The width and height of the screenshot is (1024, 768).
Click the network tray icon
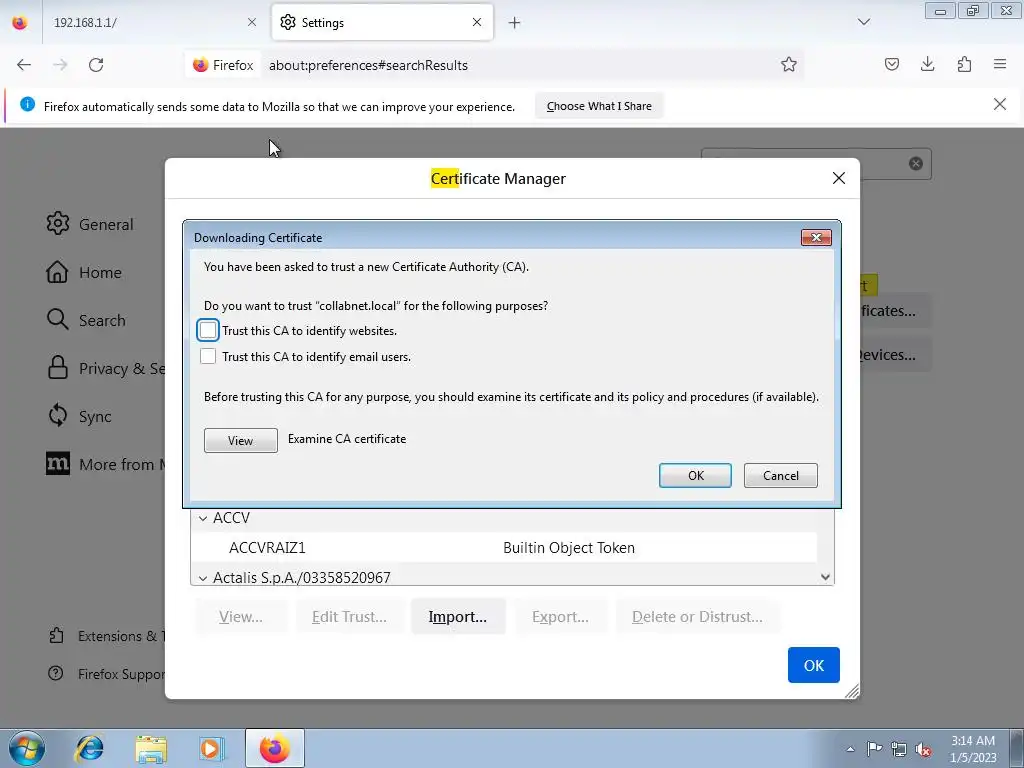tap(899, 749)
